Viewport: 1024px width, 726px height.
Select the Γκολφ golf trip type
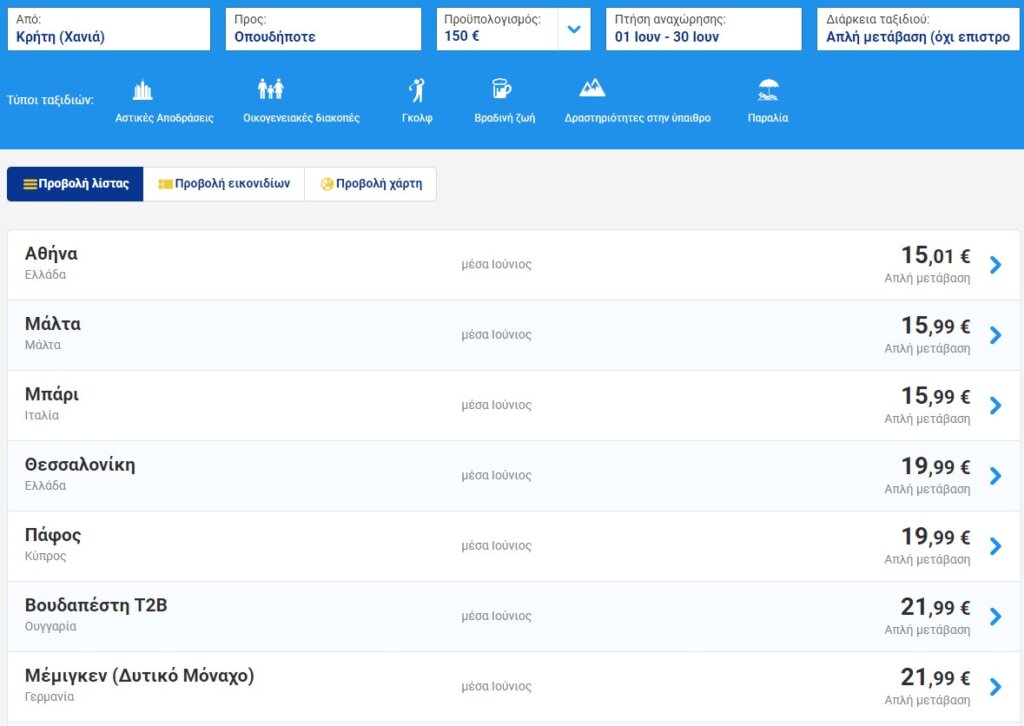pos(417,91)
